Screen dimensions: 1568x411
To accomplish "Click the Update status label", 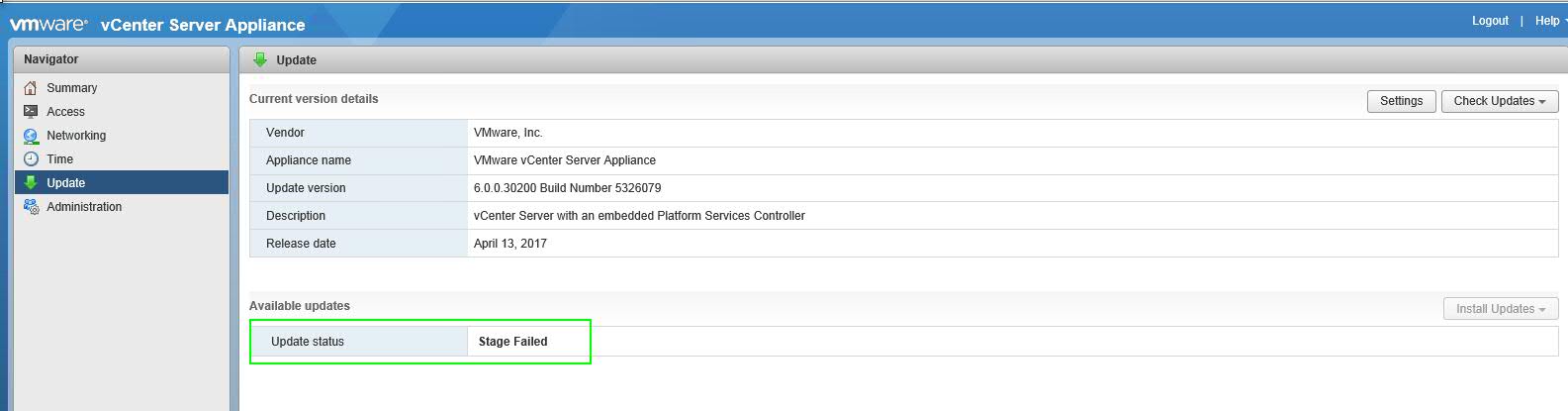I will pos(308,342).
